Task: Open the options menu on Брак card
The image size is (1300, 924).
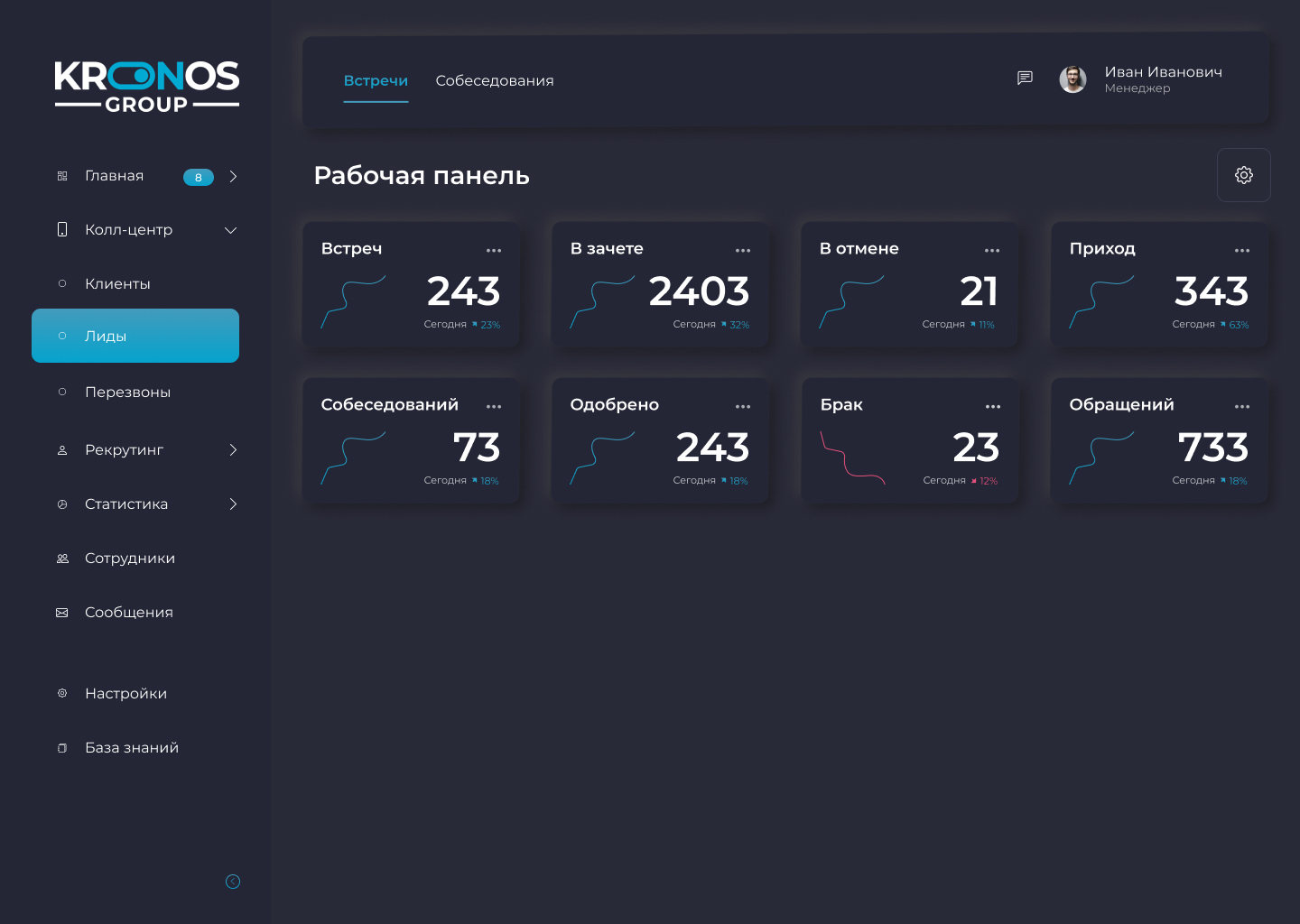Action: tap(993, 407)
